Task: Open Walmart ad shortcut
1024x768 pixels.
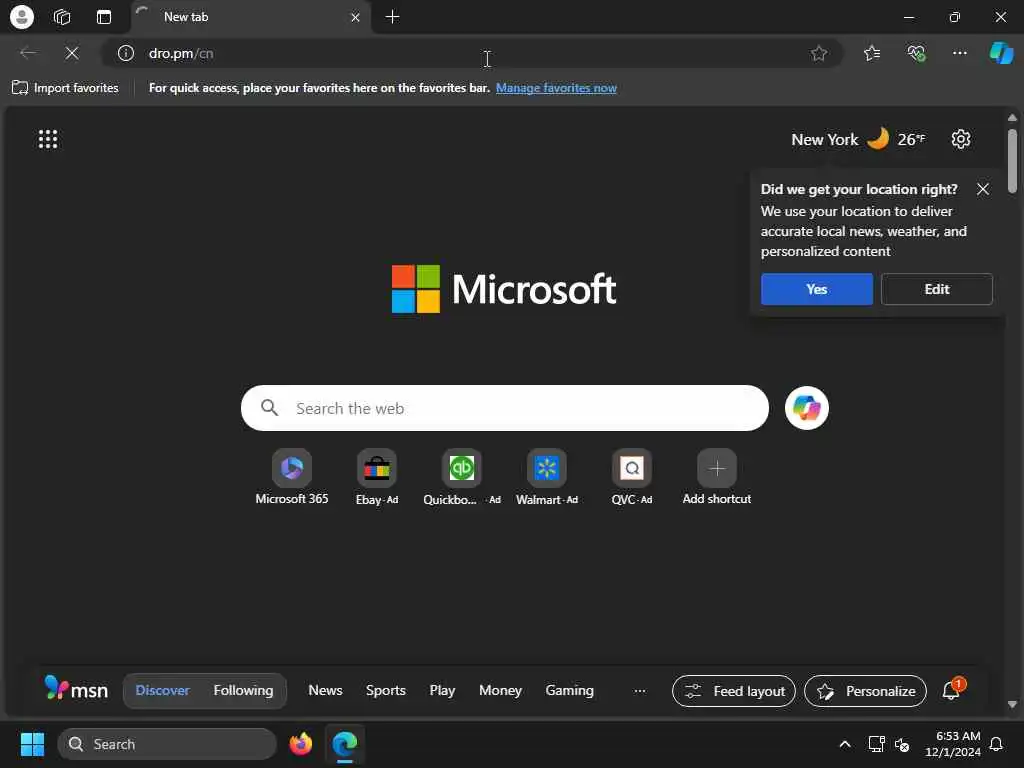Action: [547, 477]
